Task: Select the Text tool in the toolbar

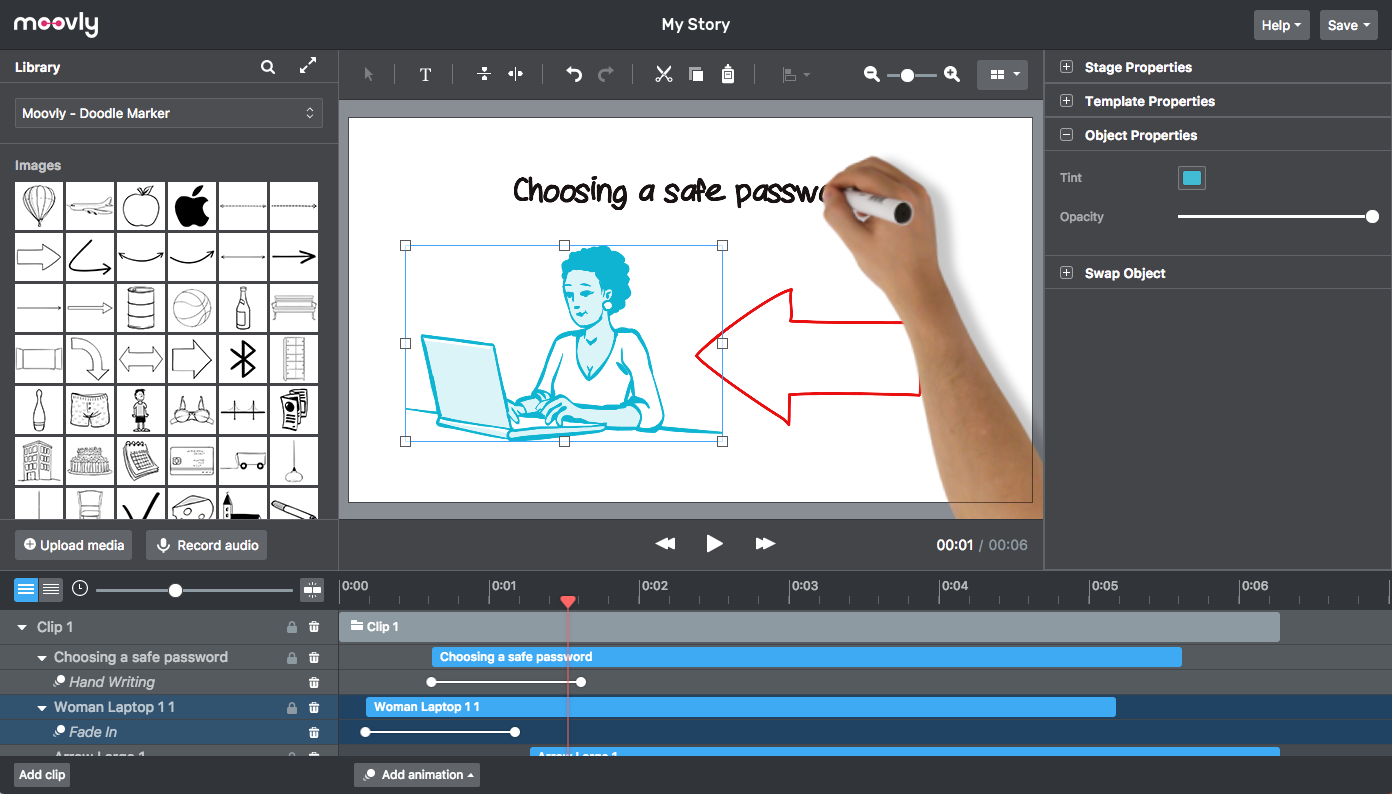Action: click(x=425, y=74)
